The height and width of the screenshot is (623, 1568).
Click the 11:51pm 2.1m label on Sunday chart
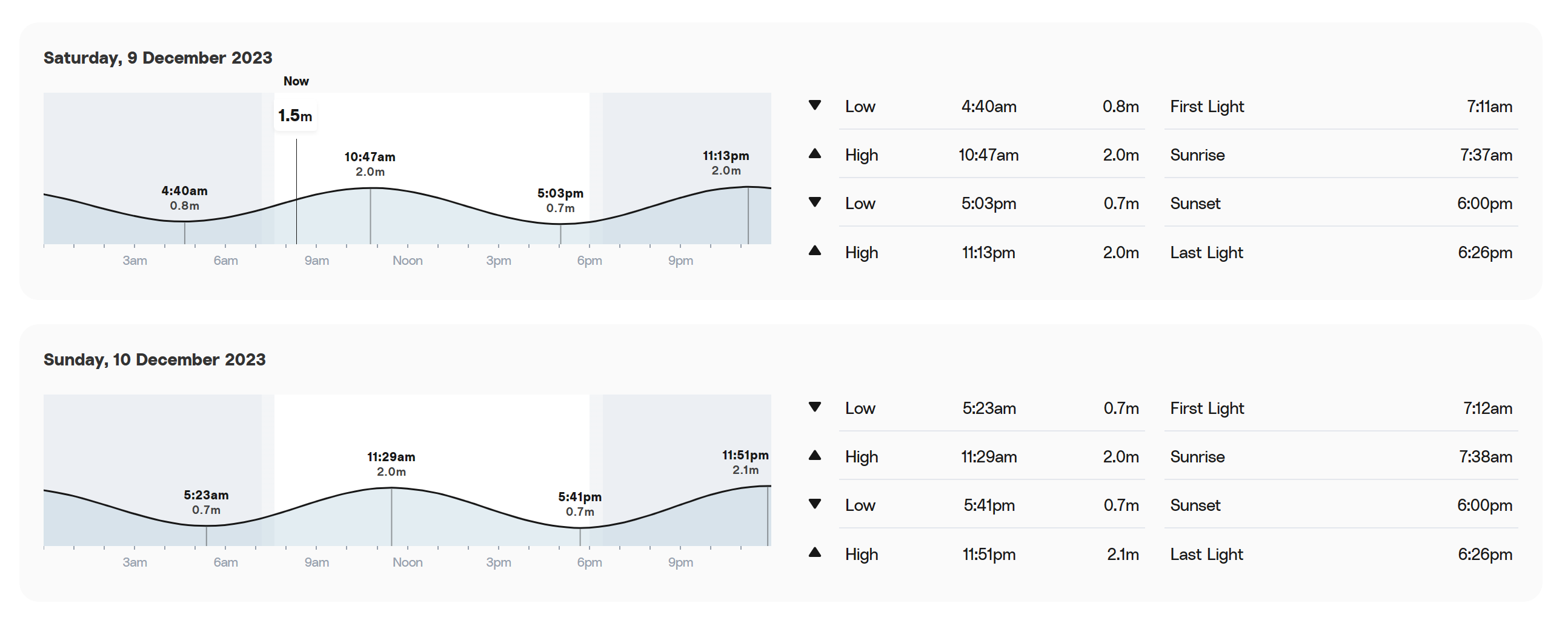745,462
